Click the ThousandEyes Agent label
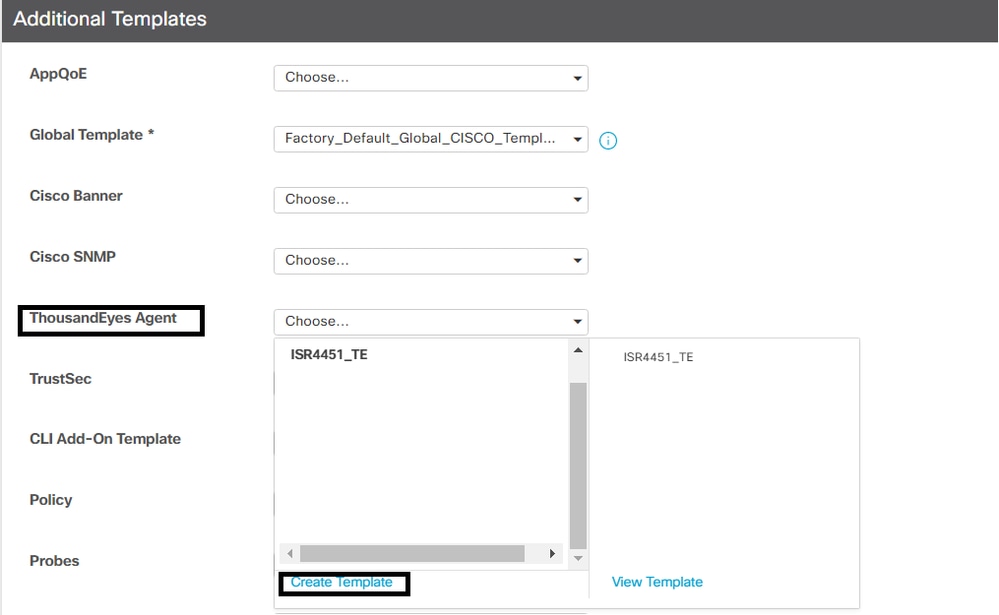Viewport: 999px width, 615px height. point(103,318)
